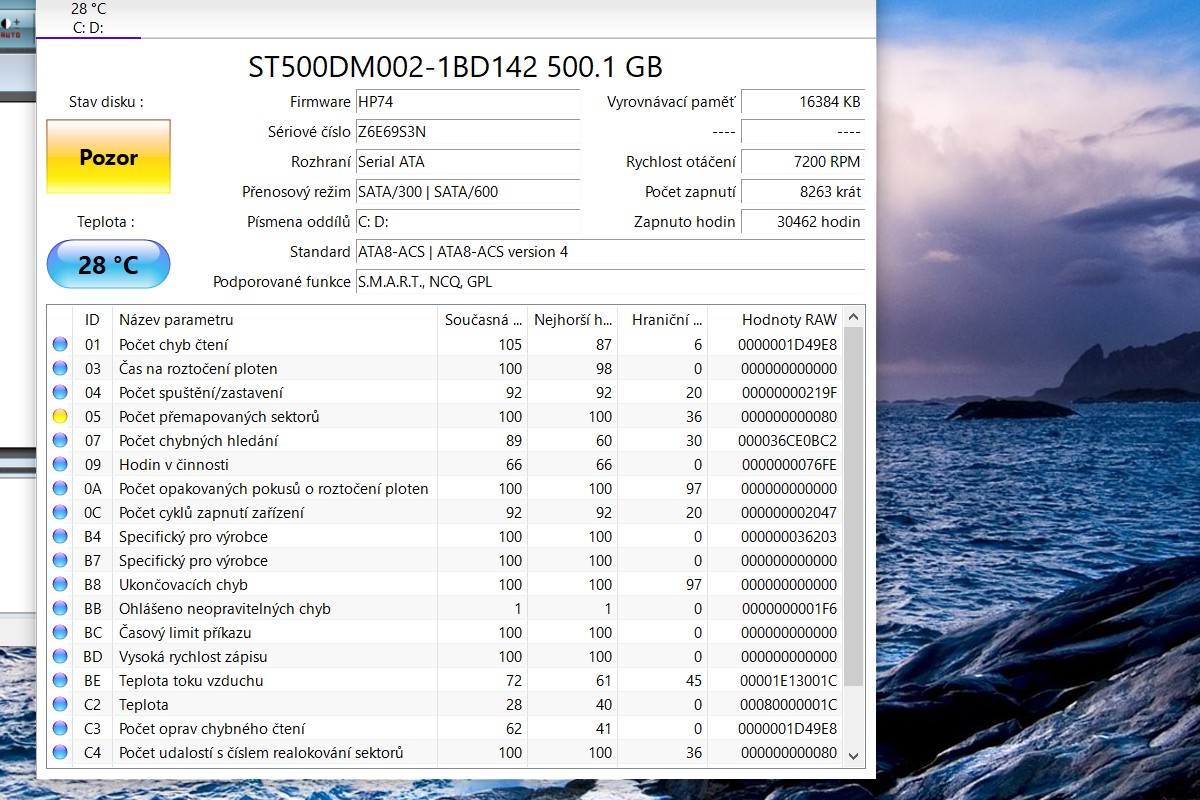The image size is (1200, 800).
Task: Click the ID column header
Action: 92,320
